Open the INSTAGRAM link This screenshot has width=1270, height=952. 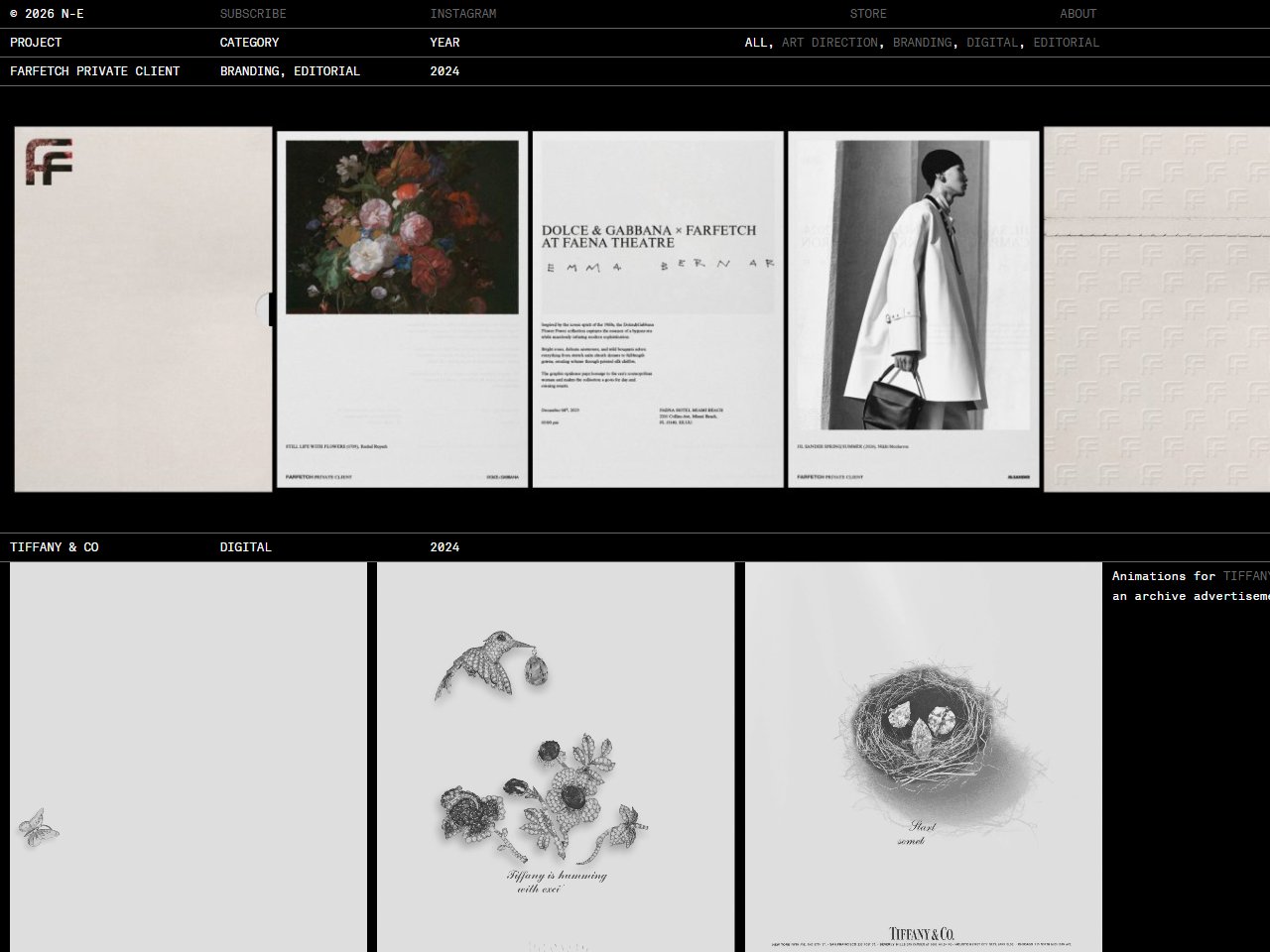(462, 14)
